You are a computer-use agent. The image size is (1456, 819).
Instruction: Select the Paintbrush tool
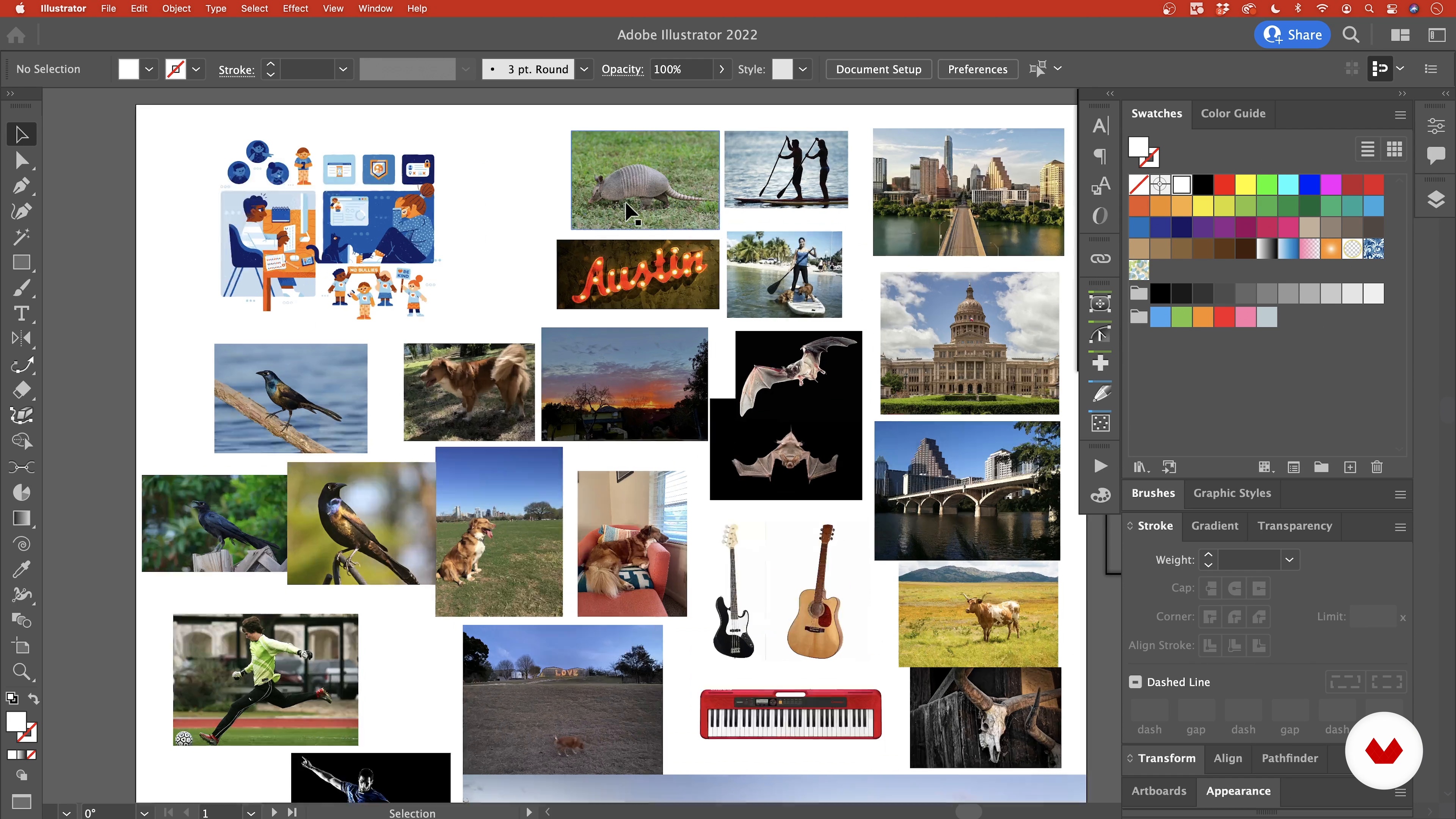pyautogui.click(x=22, y=288)
